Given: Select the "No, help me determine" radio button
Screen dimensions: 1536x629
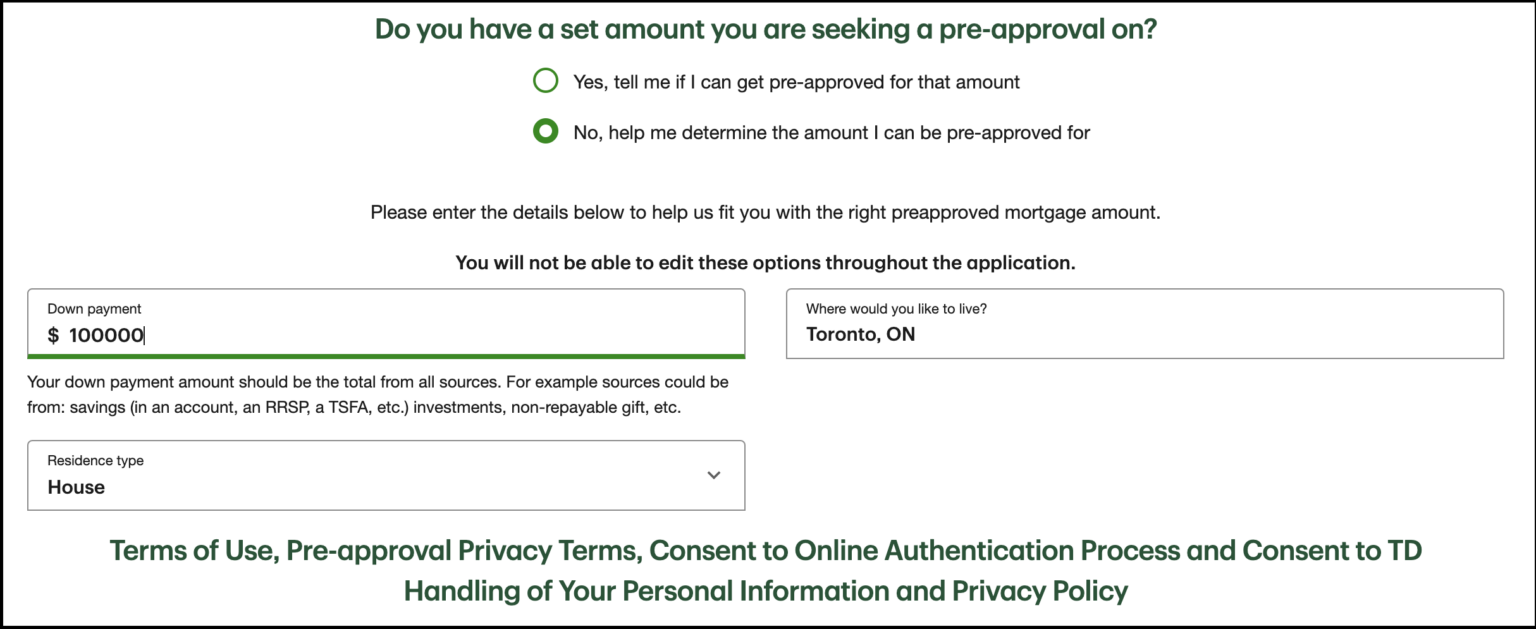Looking at the screenshot, I should tap(545, 132).
